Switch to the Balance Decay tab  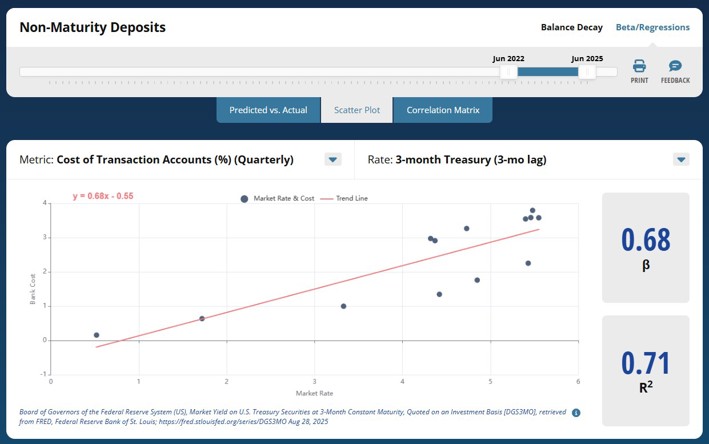(572, 28)
